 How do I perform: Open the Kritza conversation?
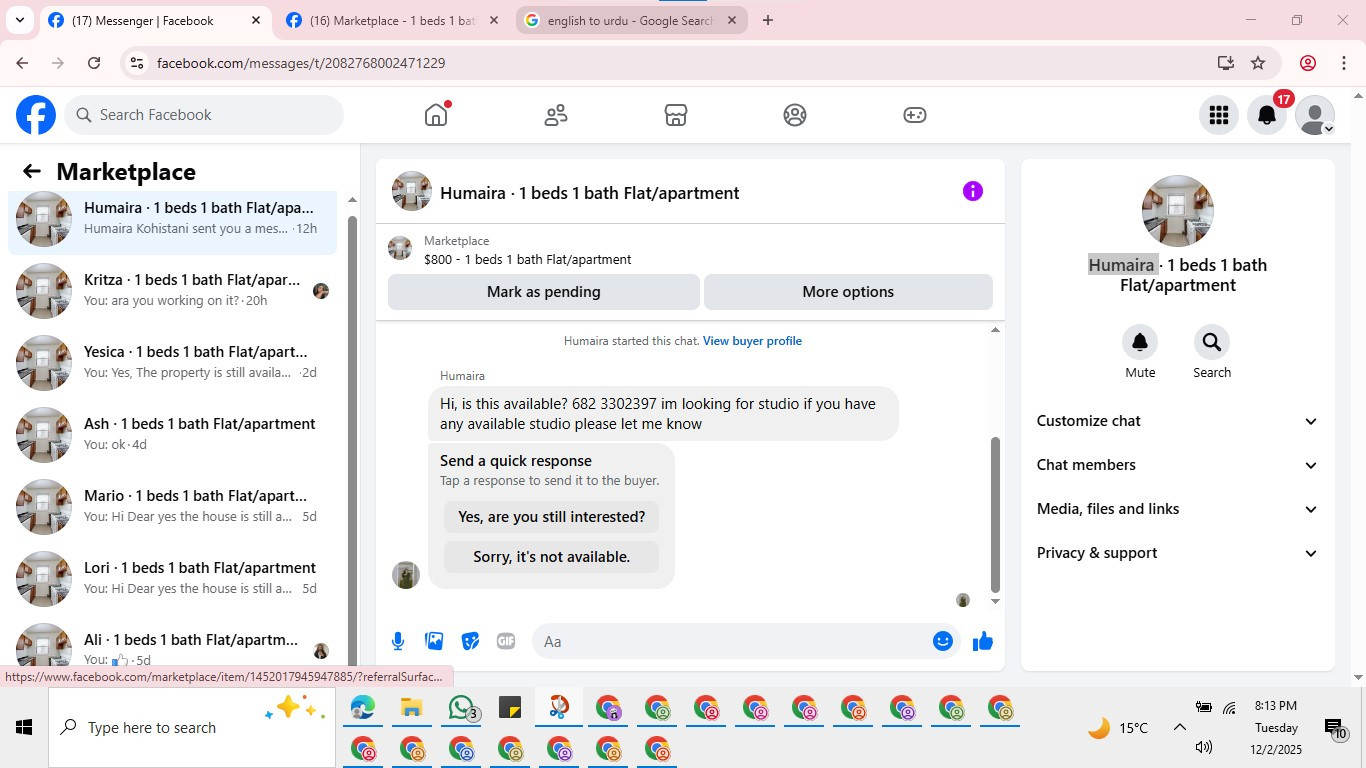point(172,291)
